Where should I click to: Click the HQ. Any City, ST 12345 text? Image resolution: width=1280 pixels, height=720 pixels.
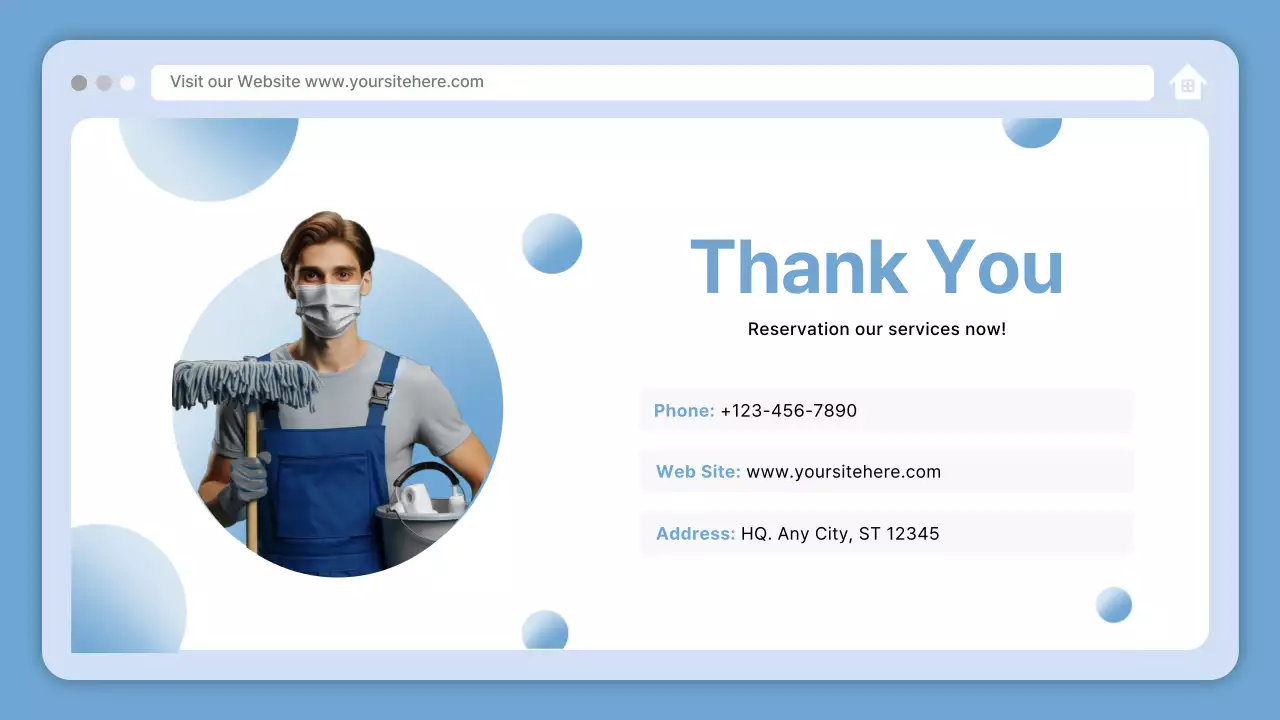click(x=840, y=534)
